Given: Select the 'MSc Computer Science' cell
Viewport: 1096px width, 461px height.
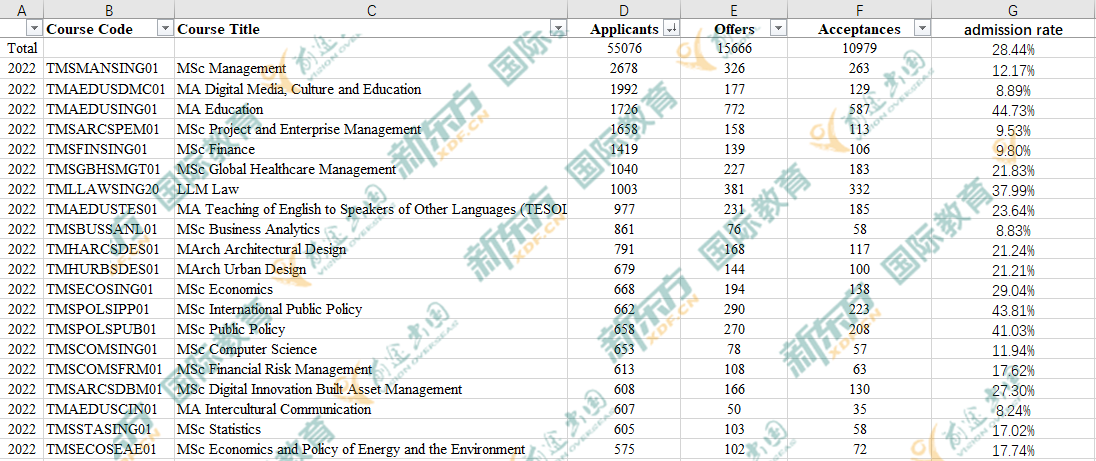Looking at the screenshot, I should point(371,349).
